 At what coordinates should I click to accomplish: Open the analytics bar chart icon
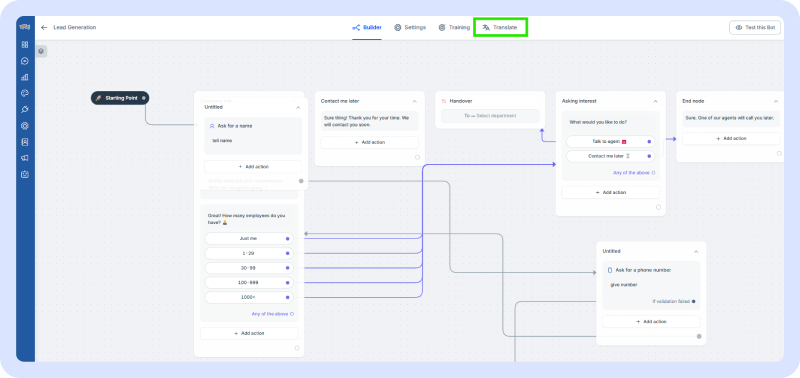[x=24, y=77]
